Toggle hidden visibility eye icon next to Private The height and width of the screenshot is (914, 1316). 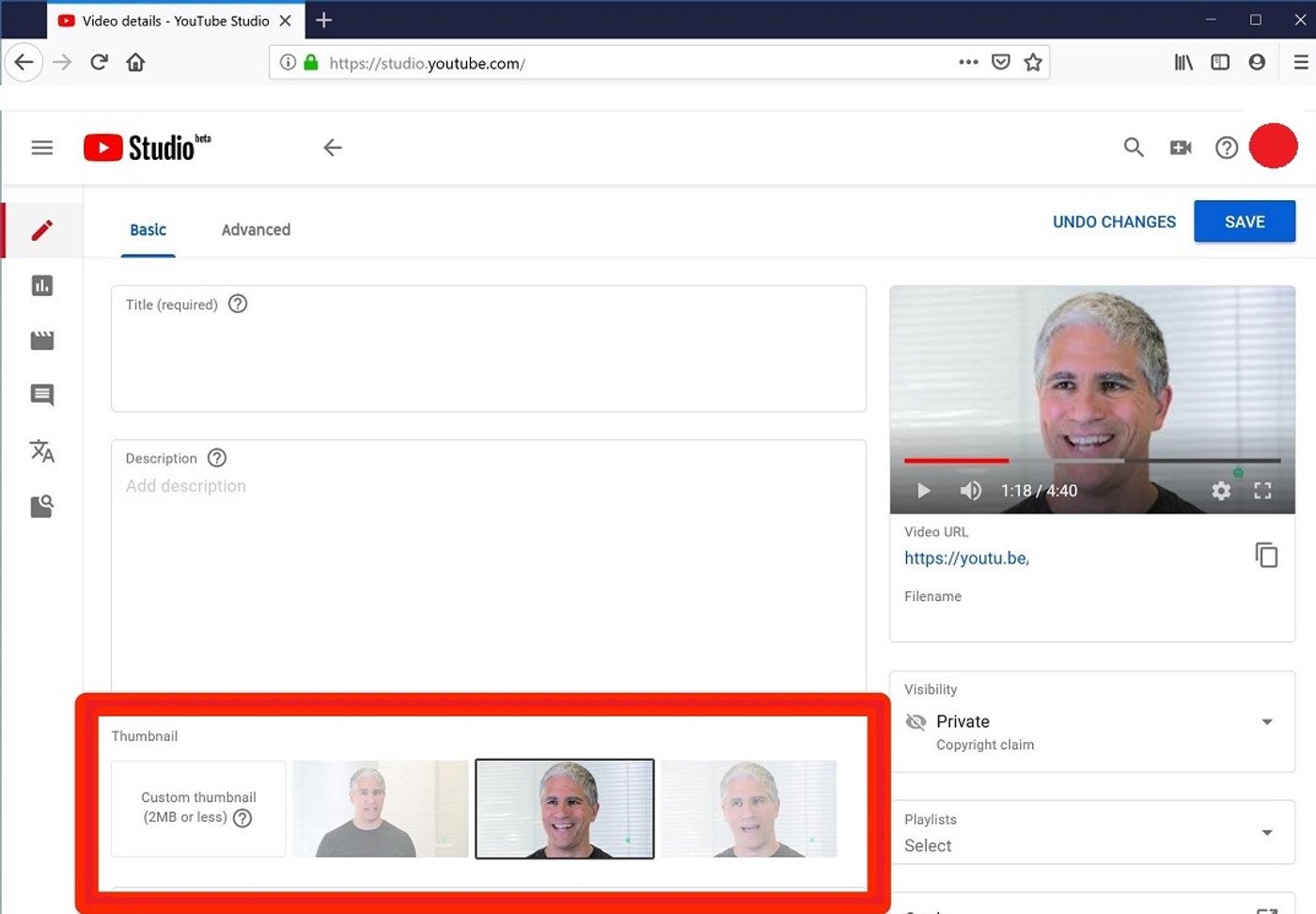916,721
